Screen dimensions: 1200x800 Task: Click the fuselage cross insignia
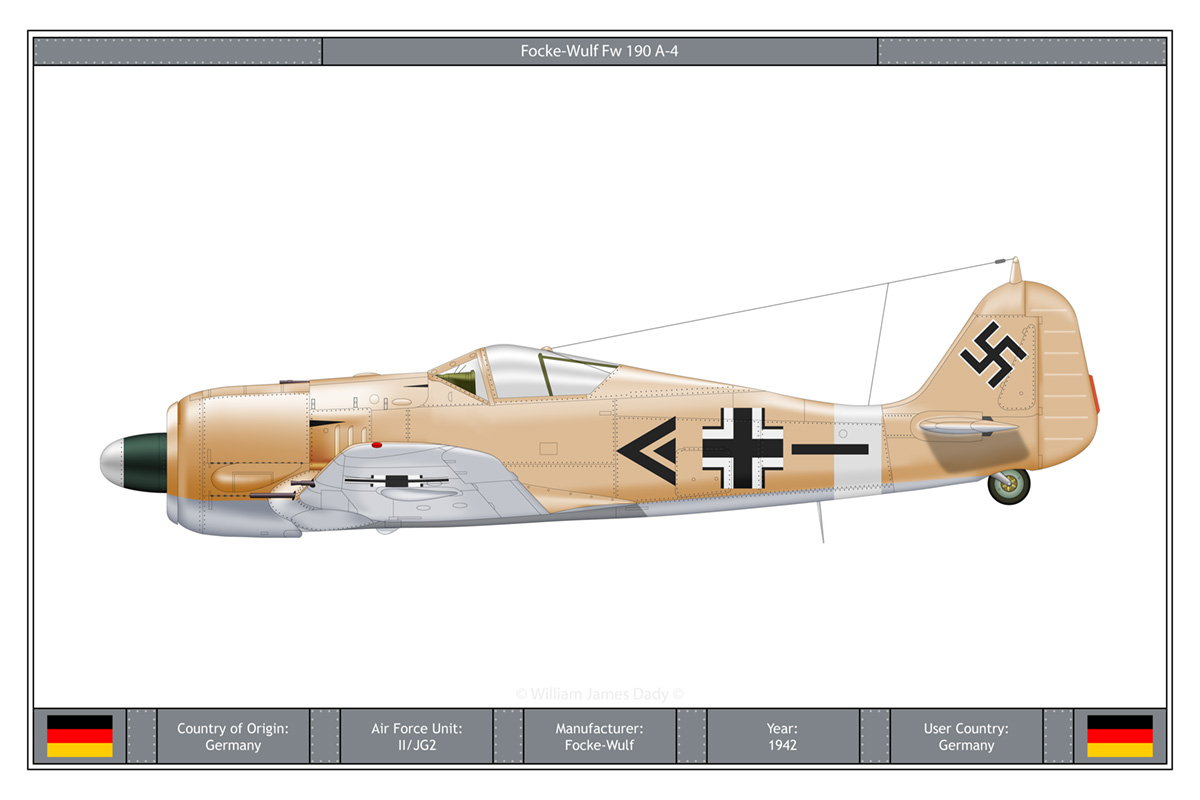click(742, 448)
